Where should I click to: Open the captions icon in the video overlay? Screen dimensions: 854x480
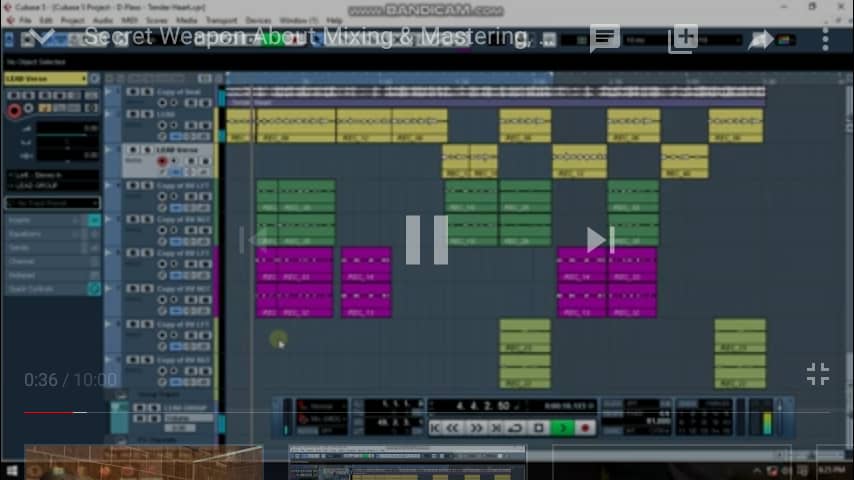[x=605, y=38]
